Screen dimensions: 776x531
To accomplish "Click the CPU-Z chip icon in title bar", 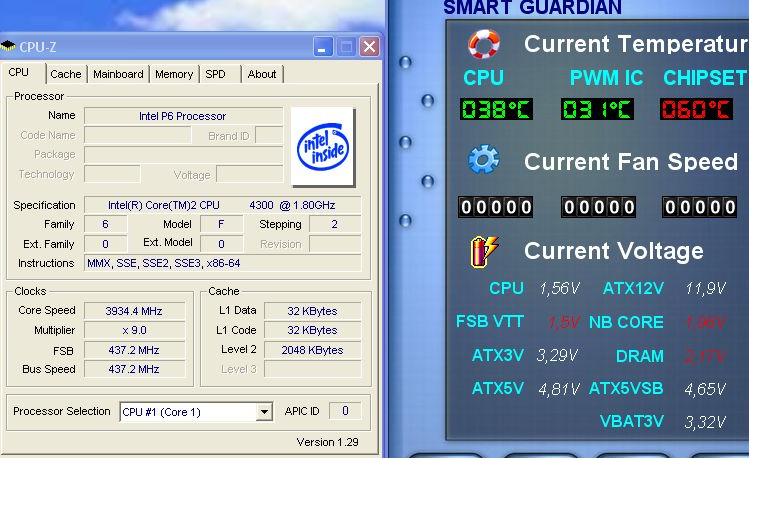I will [8, 47].
